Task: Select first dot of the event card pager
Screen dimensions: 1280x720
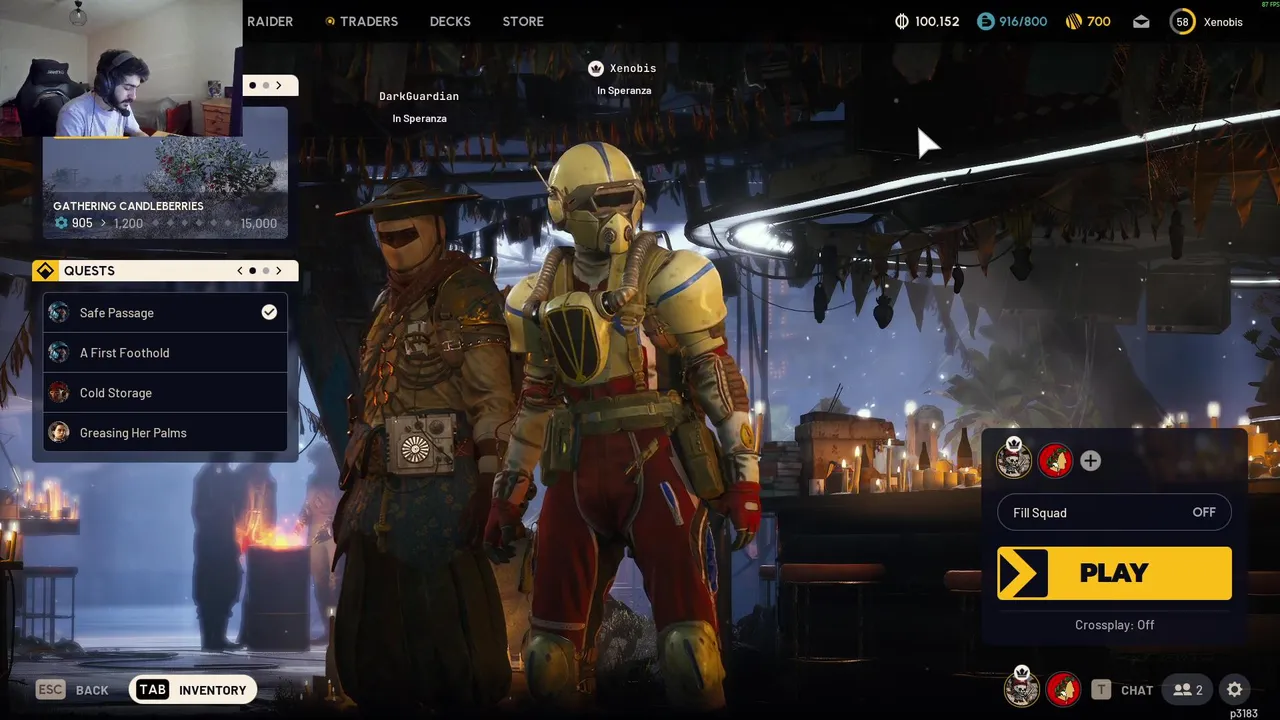Action: click(x=253, y=85)
